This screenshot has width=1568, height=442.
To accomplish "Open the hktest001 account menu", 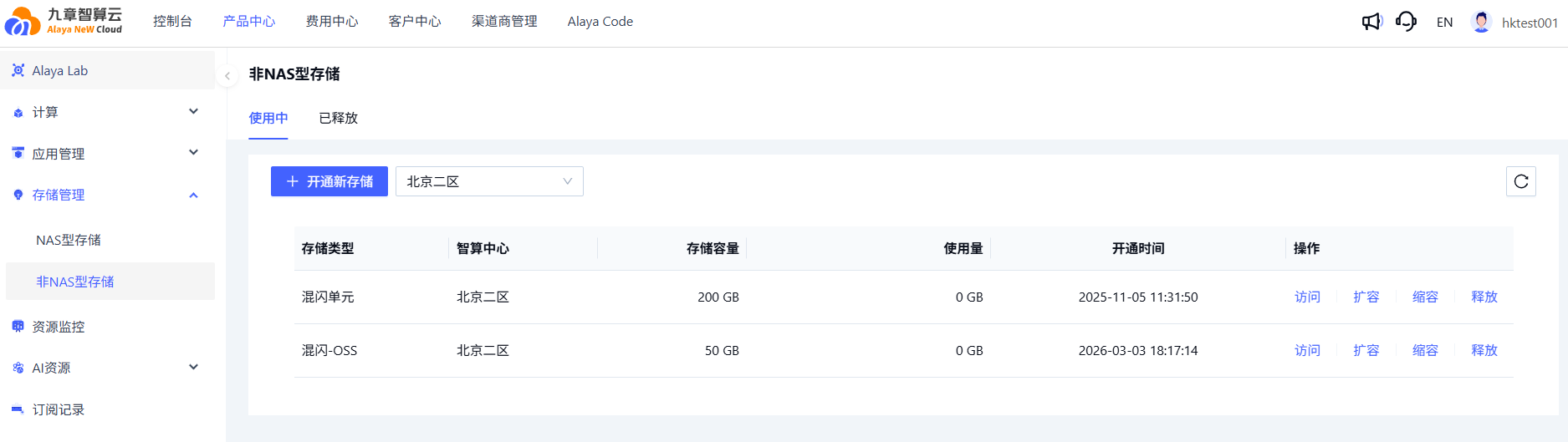I will 1530,23.
